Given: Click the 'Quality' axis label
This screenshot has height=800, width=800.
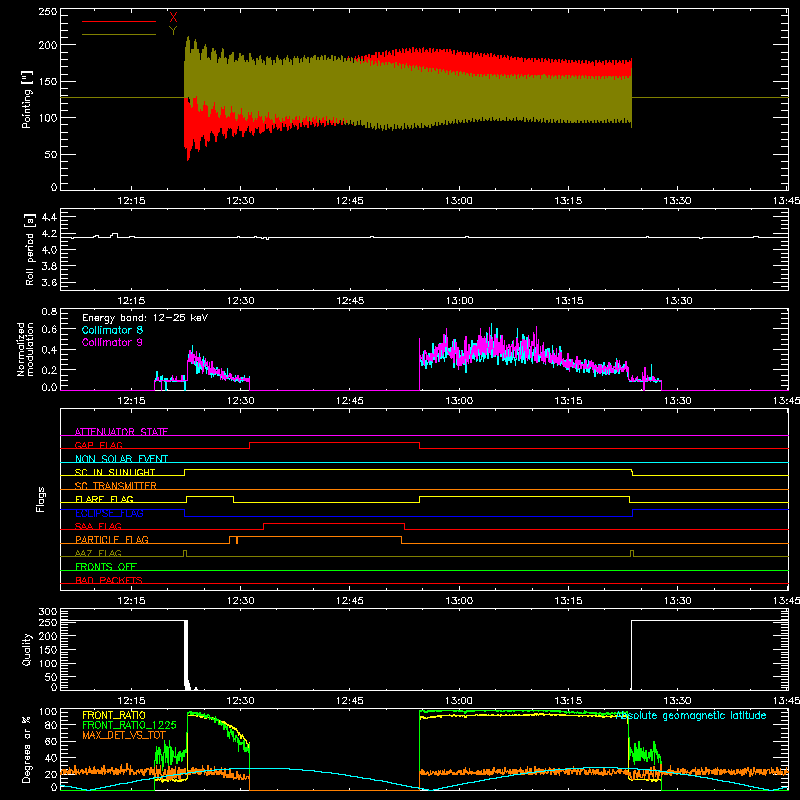Looking at the screenshot, I should 27,649.
